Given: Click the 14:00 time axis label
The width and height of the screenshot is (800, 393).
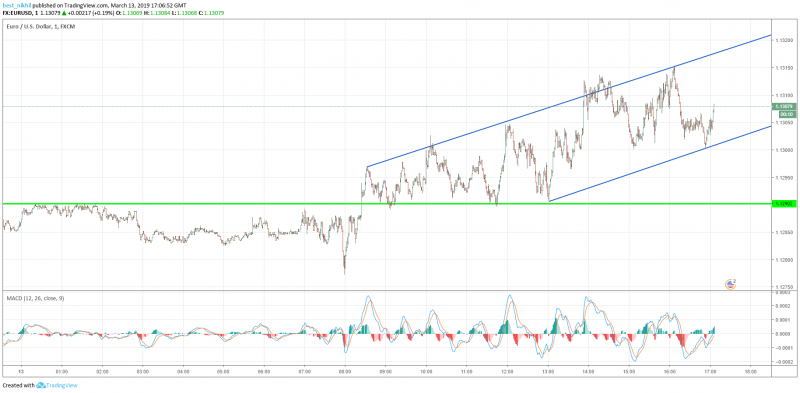Looking at the screenshot, I should click(x=588, y=372).
